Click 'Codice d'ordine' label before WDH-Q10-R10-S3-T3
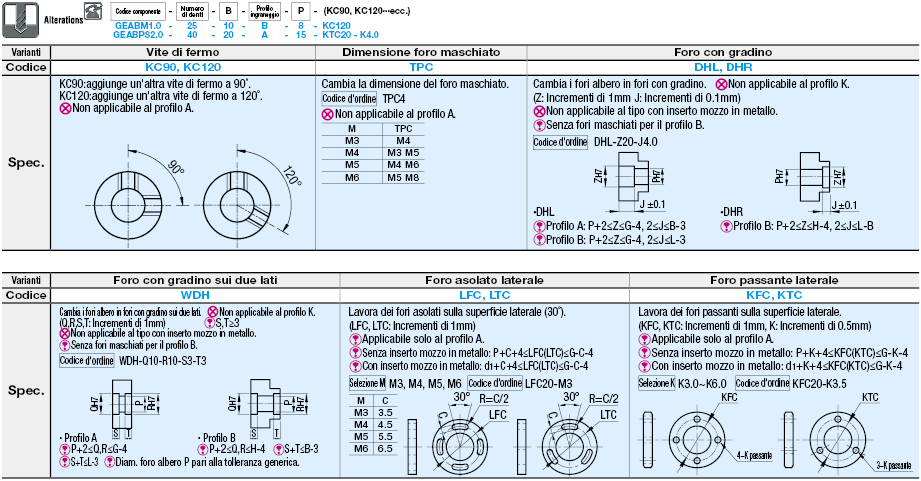Image resolution: width=921 pixels, height=481 pixels. pos(86,361)
